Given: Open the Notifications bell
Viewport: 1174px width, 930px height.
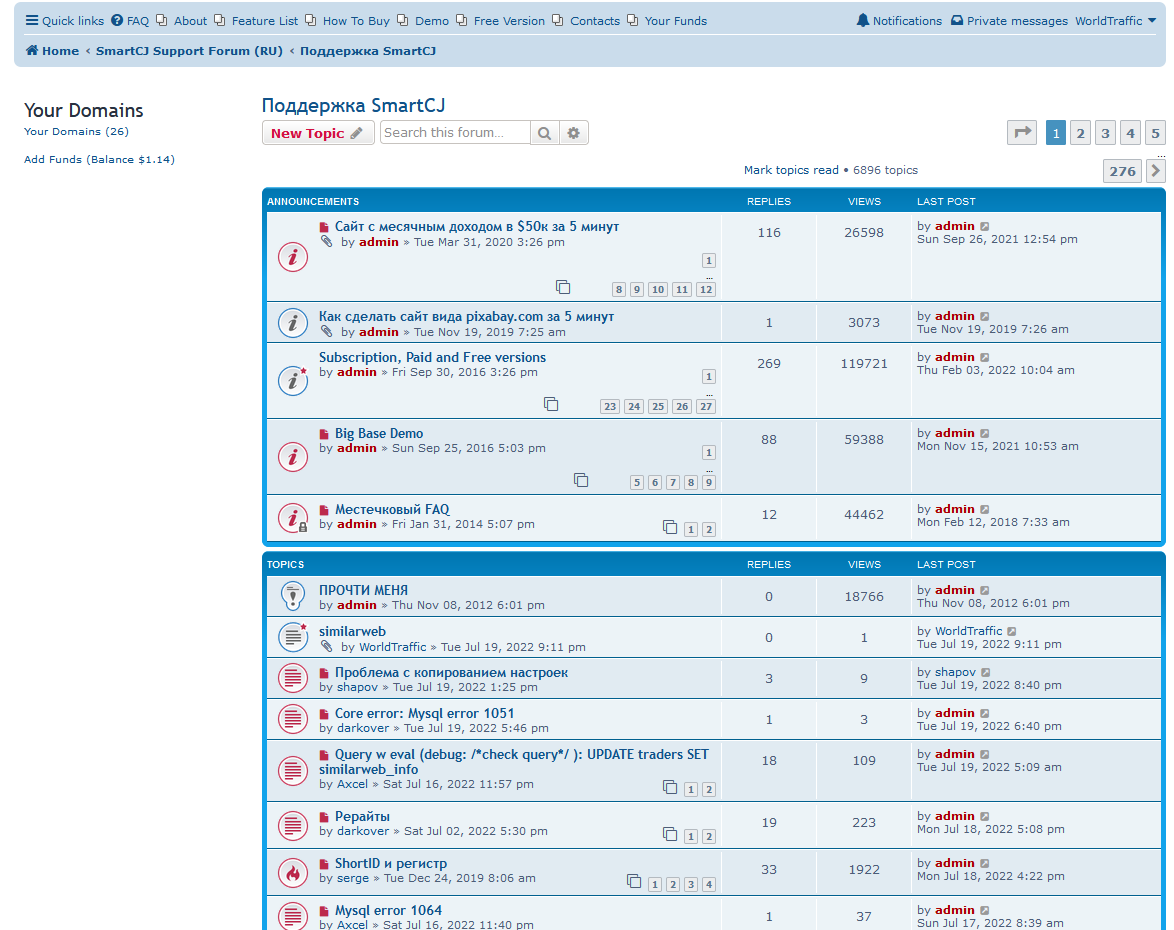Looking at the screenshot, I should [x=898, y=21].
